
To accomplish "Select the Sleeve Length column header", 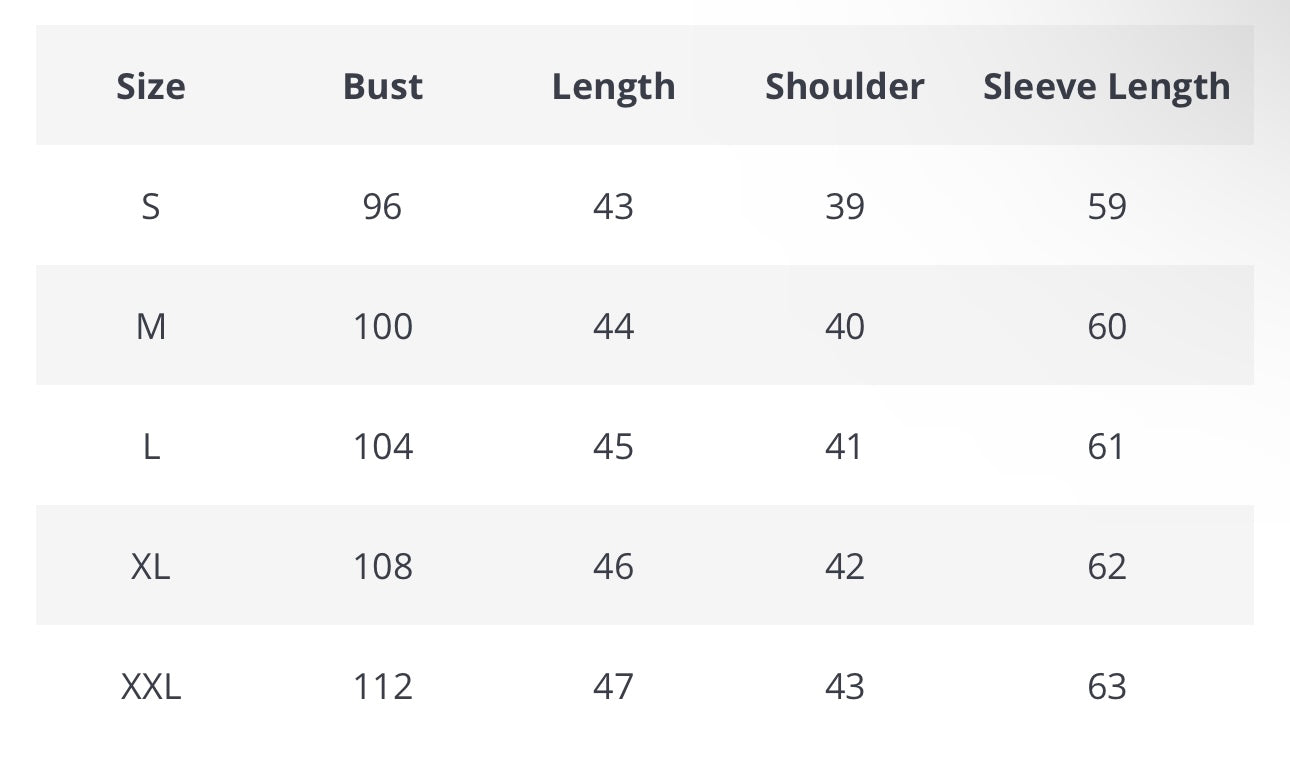I will click(x=1106, y=87).
